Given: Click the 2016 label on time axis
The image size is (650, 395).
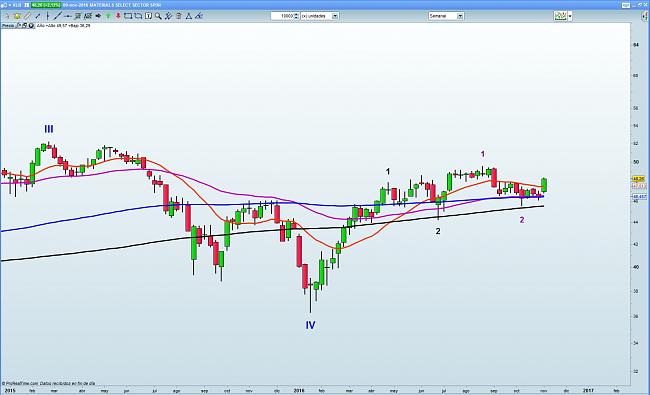Looking at the screenshot, I should click(299, 390).
